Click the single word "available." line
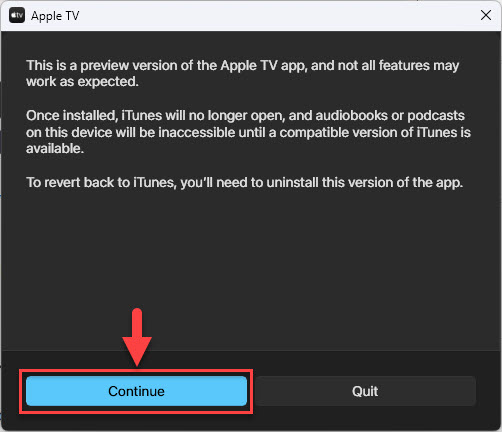502x432 pixels. [x=55, y=148]
